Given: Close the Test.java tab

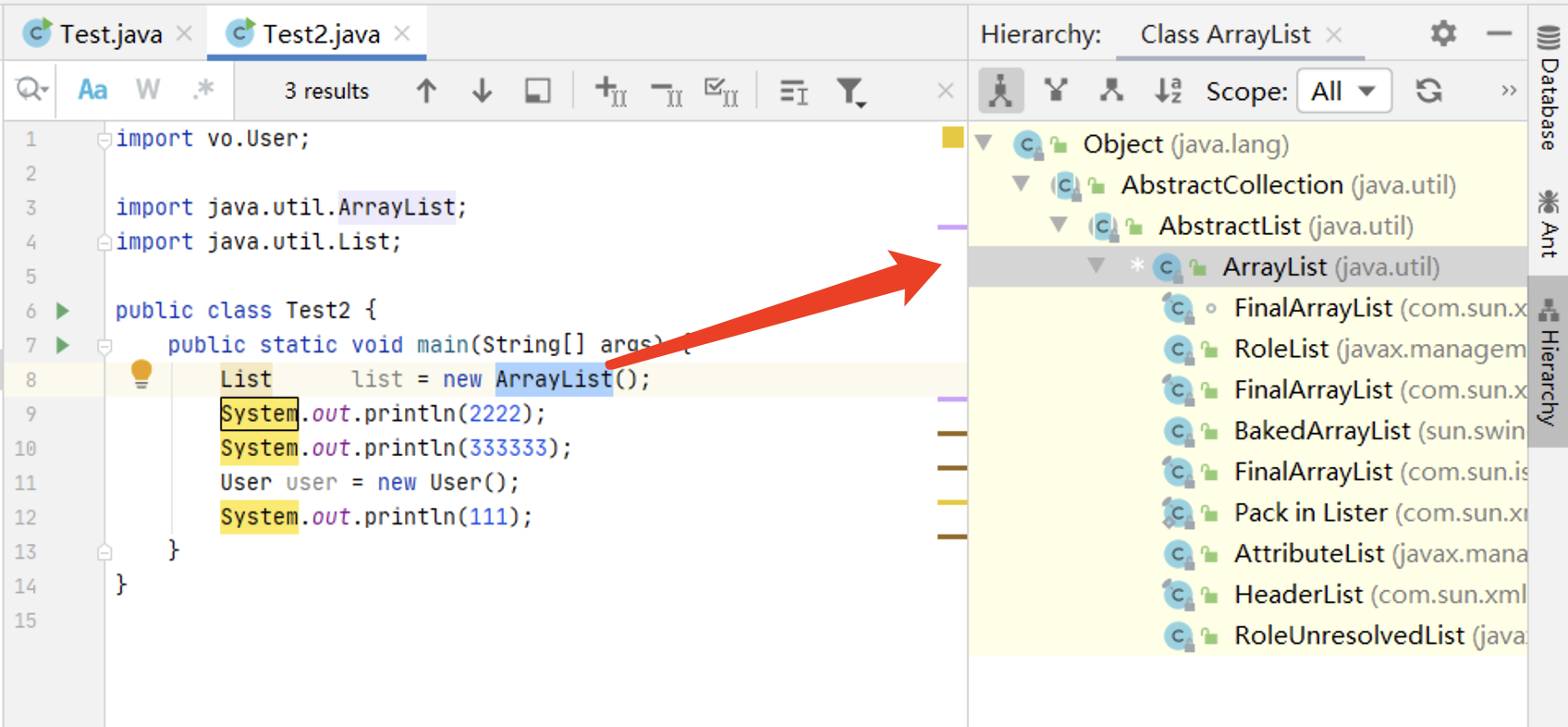Looking at the screenshot, I should [184, 34].
